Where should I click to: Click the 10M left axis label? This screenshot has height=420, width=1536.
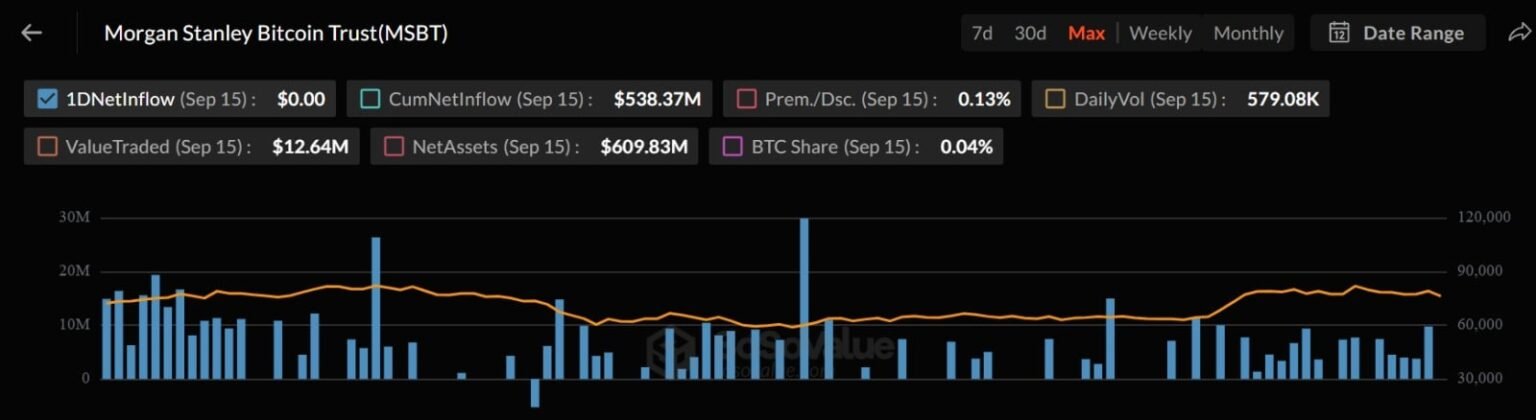pyautogui.click(x=75, y=325)
